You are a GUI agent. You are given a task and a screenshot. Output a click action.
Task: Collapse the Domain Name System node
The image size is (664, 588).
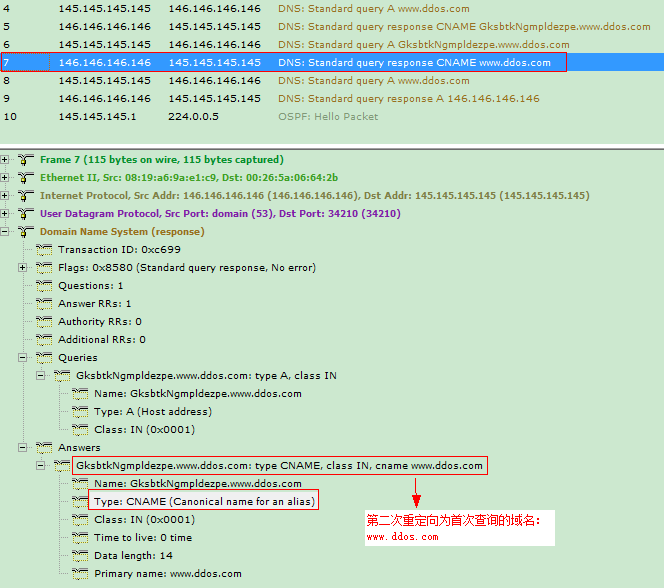click(x=5, y=232)
